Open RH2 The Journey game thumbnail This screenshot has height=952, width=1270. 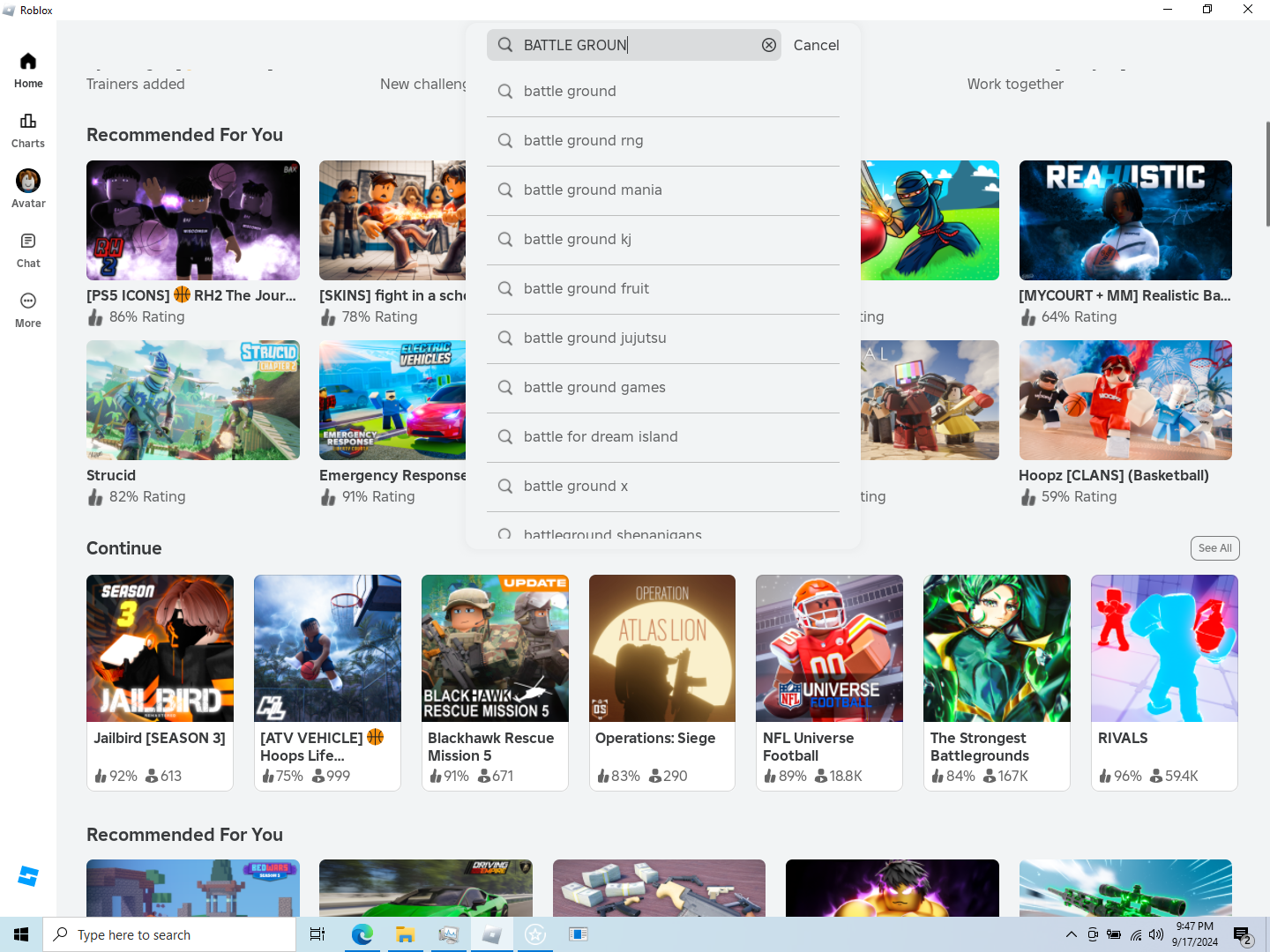193,220
